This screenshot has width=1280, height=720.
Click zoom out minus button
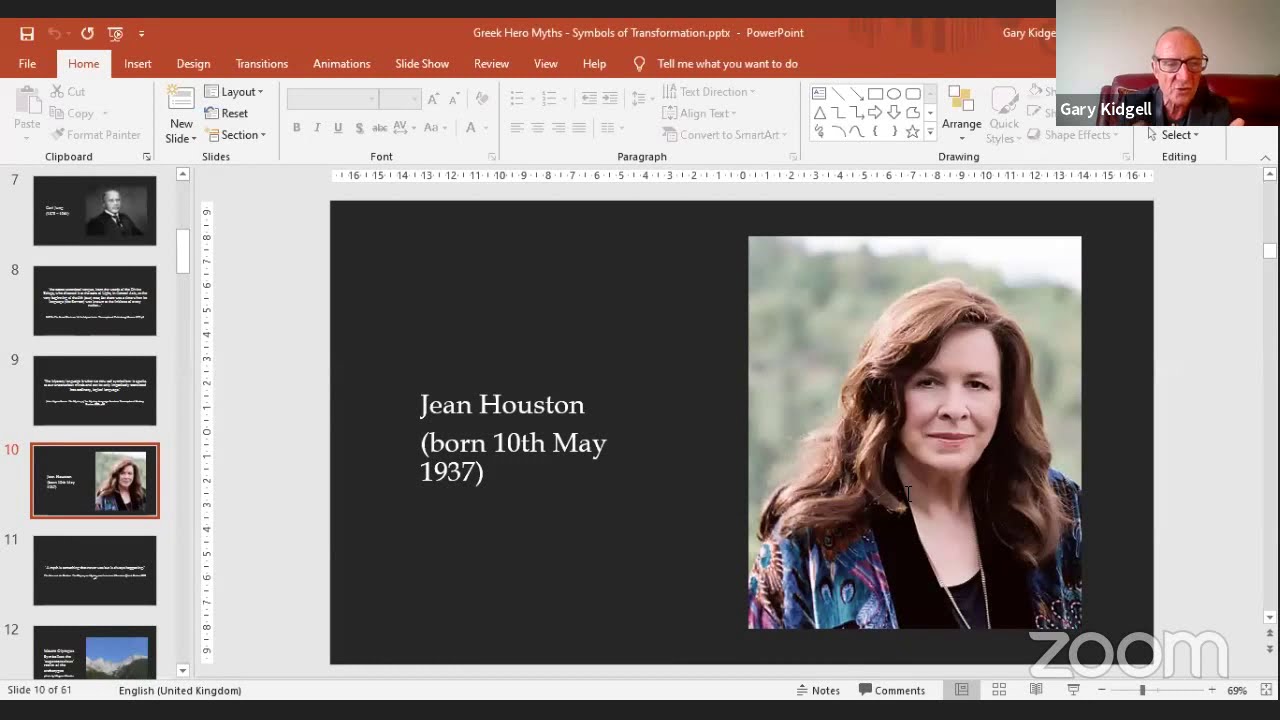coord(1101,690)
